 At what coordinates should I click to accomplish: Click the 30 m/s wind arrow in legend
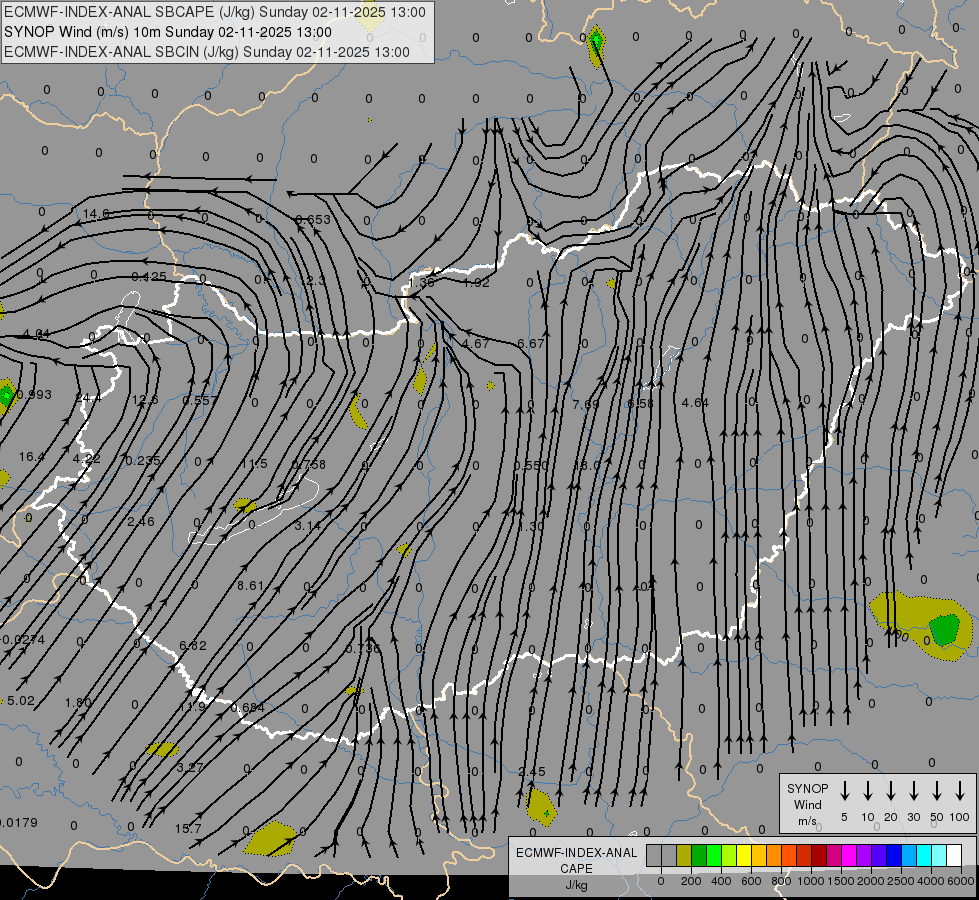click(x=913, y=791)
